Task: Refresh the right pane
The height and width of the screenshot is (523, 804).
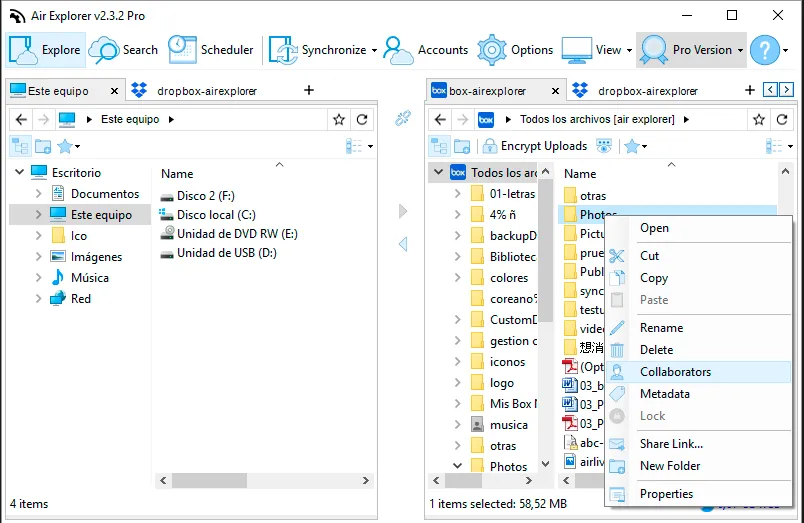Action: point(782,119)
